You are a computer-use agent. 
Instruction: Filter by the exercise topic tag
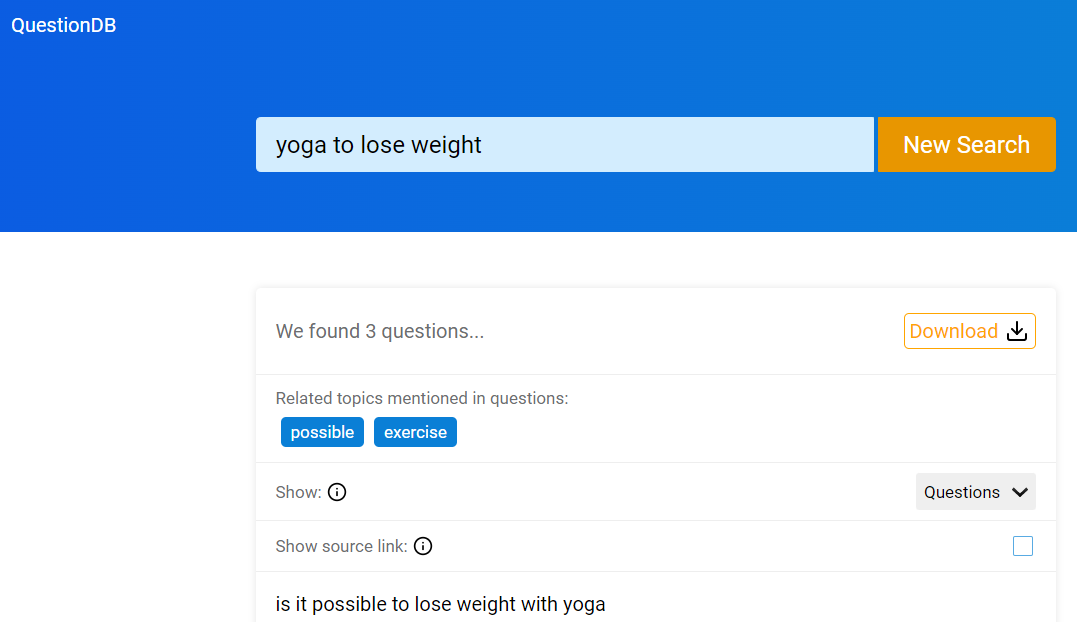415,432
